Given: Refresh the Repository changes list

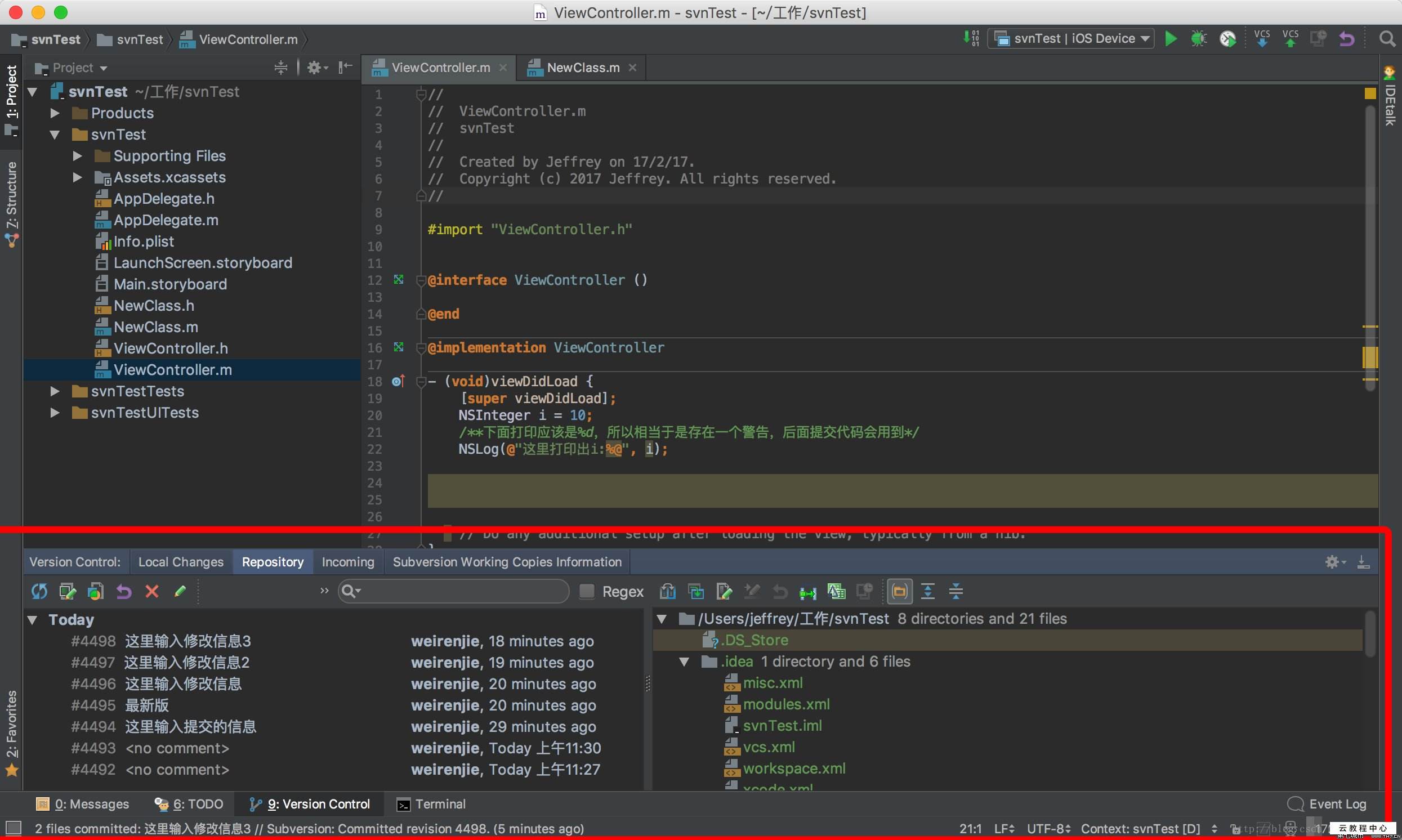Looking at the screenshot, I should 39,592.
